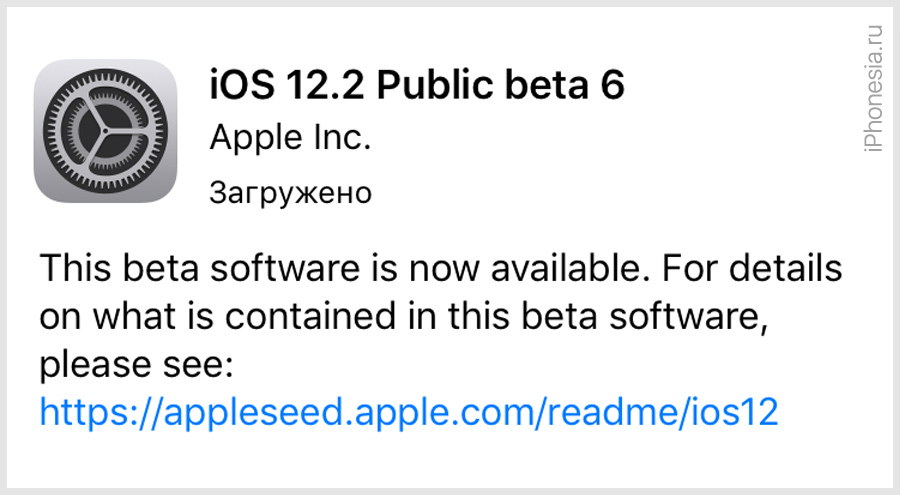Click the center hub of the gear icon
Screen dimensions: 900x495
pos(105,132)
